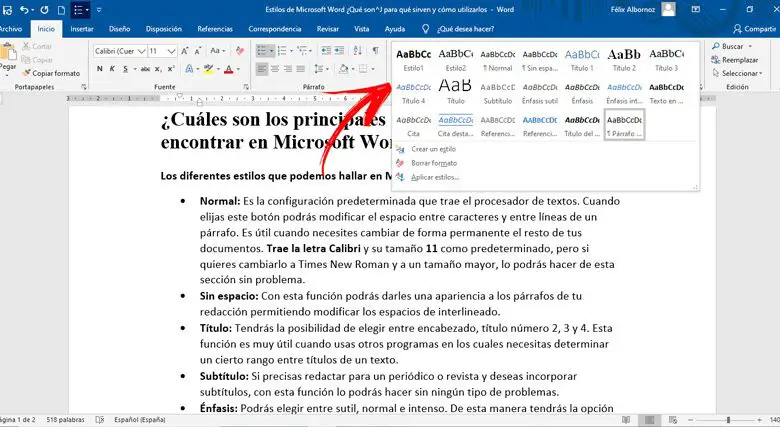Toggle bold (N) formatting

click(x=99, y=69)
